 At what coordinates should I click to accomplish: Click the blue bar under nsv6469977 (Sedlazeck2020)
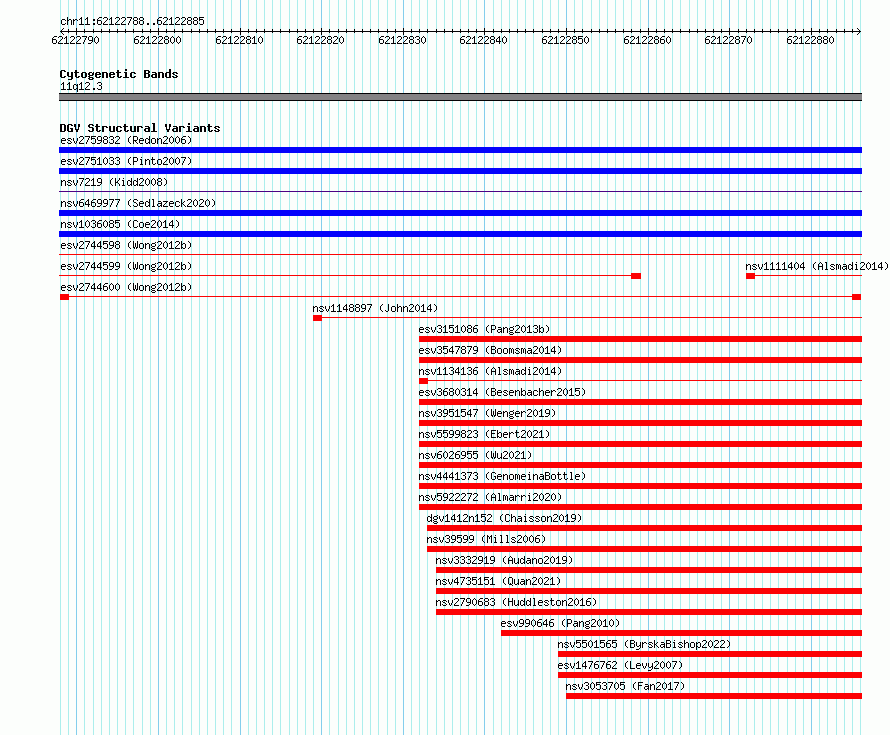460,213
